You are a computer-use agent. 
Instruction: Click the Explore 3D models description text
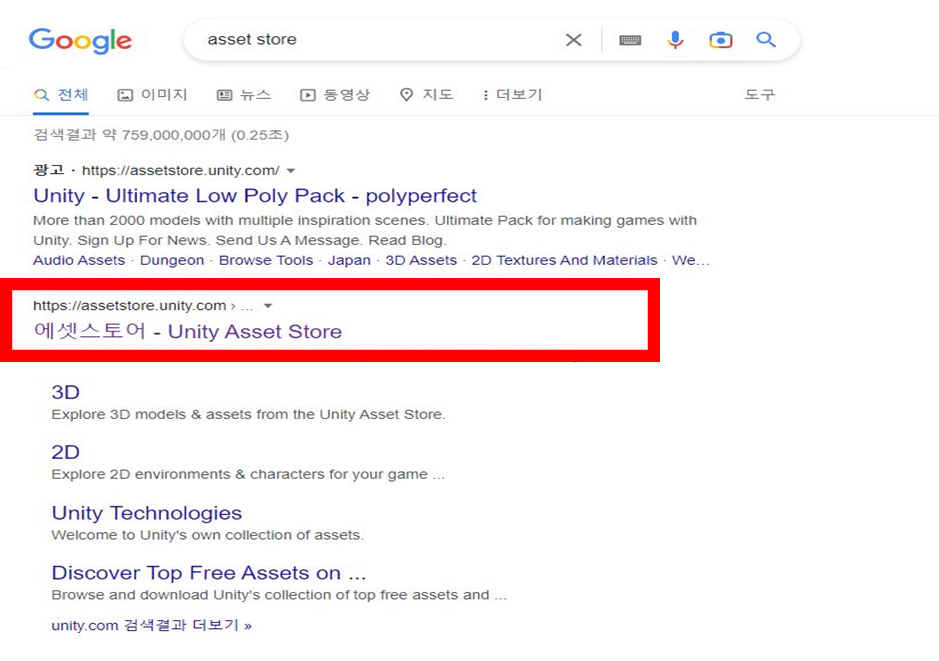[x=249, y=414]
